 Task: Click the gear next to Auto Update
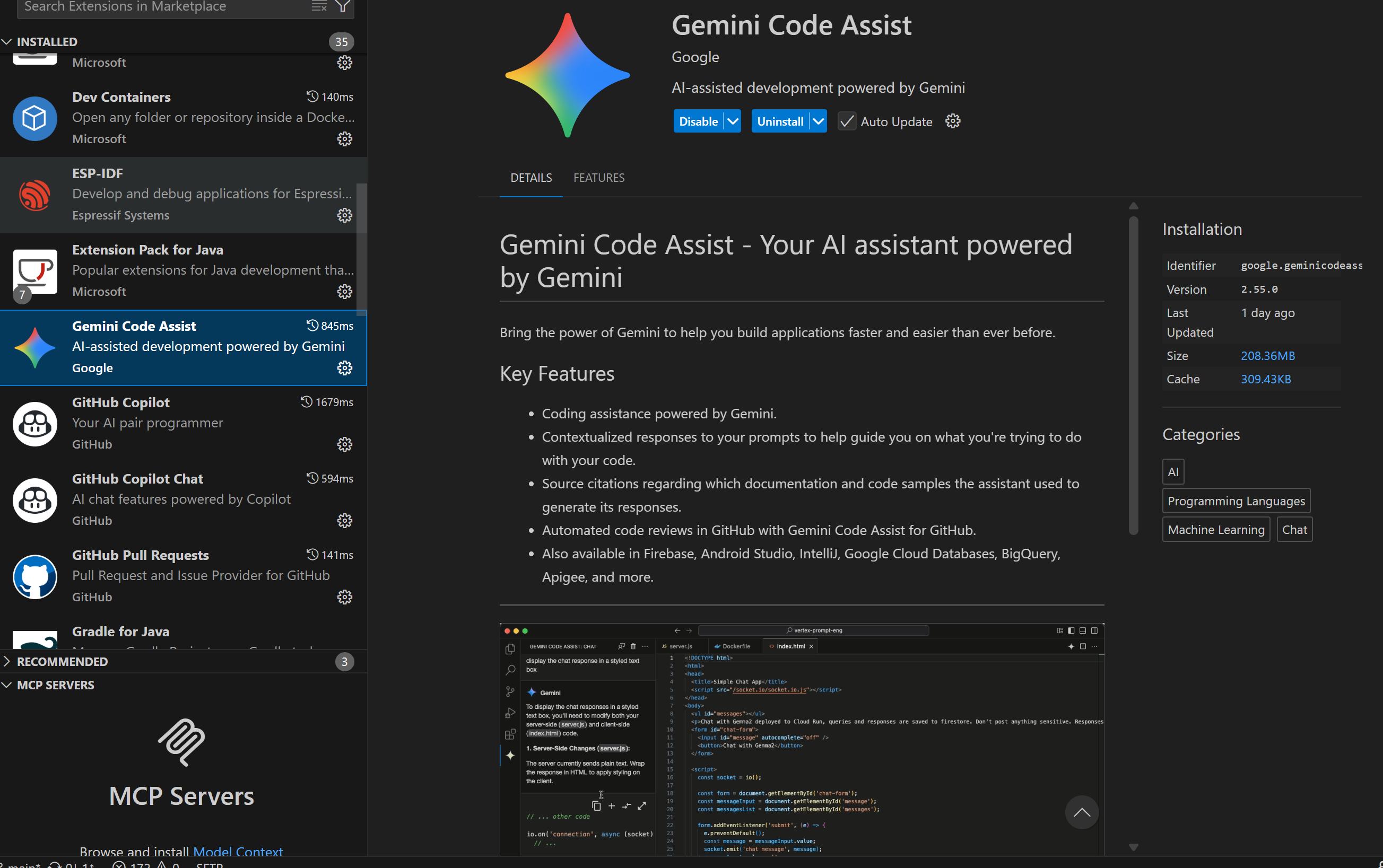(x=953, y=121)
